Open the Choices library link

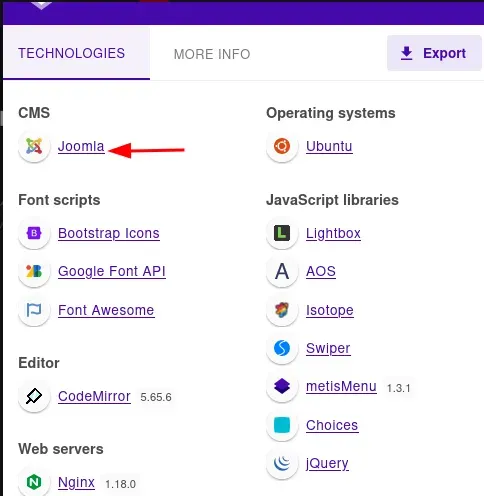click(x=332, y=425)
